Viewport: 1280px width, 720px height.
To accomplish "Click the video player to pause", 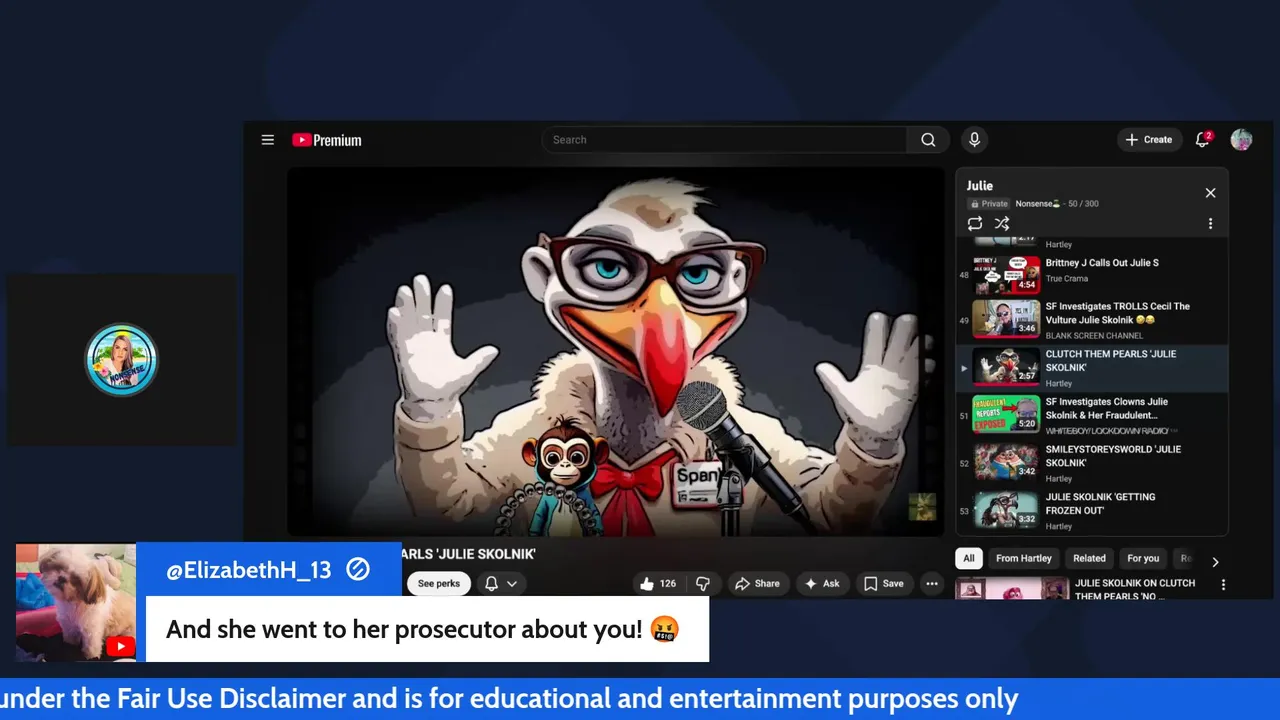I will [x=616, y=351].
